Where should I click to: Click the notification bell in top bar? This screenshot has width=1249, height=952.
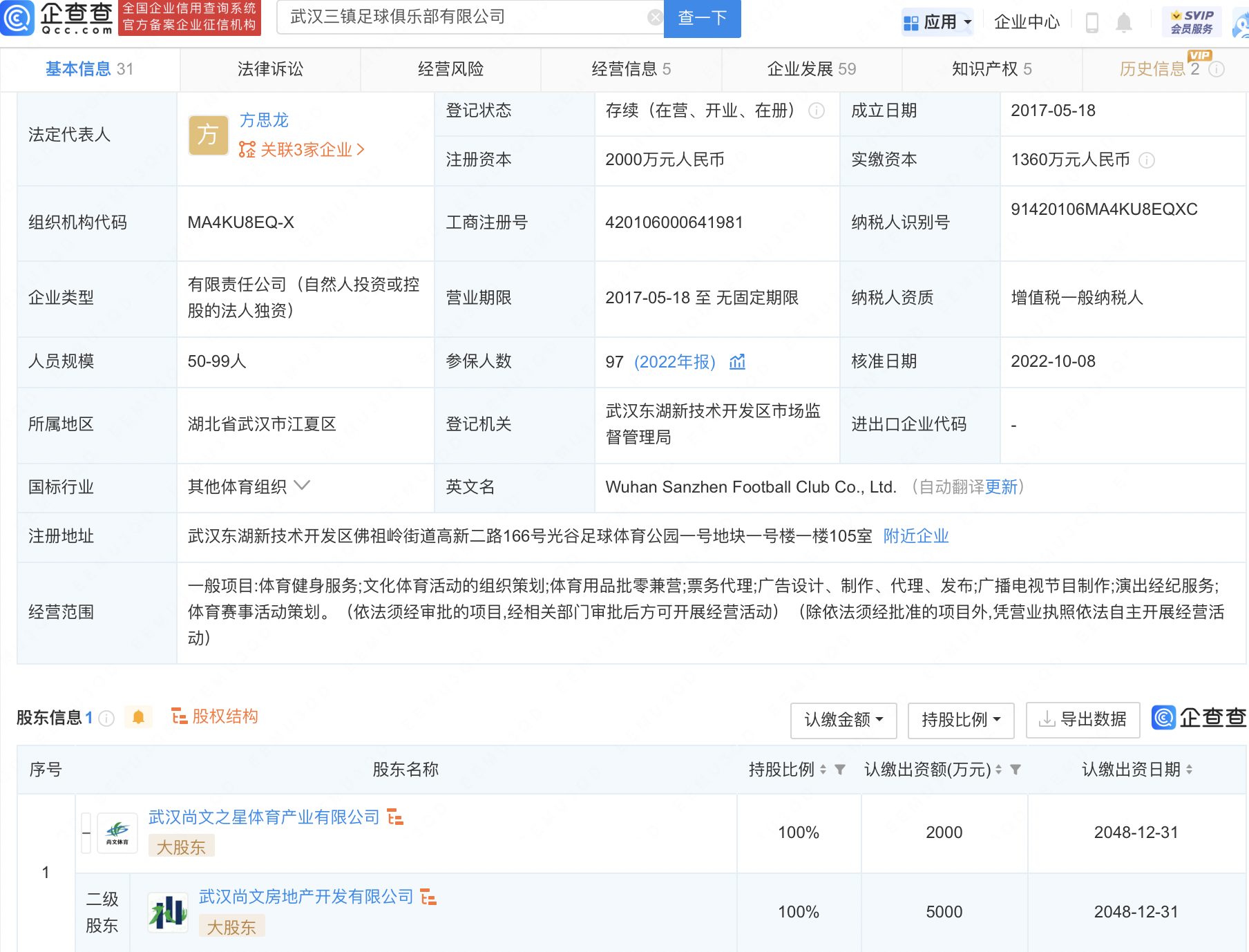pos(1123,23)
